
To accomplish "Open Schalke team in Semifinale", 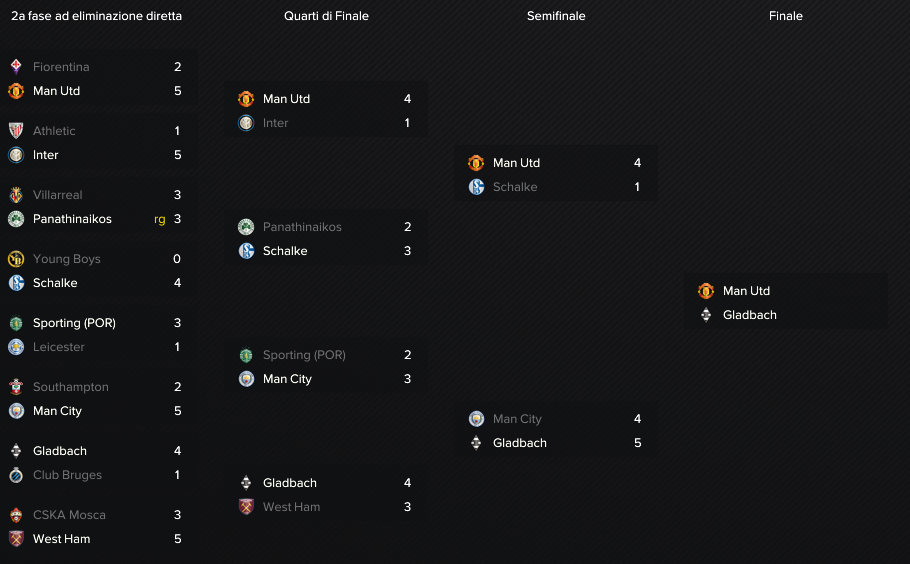I will click(x=515, y=187).
